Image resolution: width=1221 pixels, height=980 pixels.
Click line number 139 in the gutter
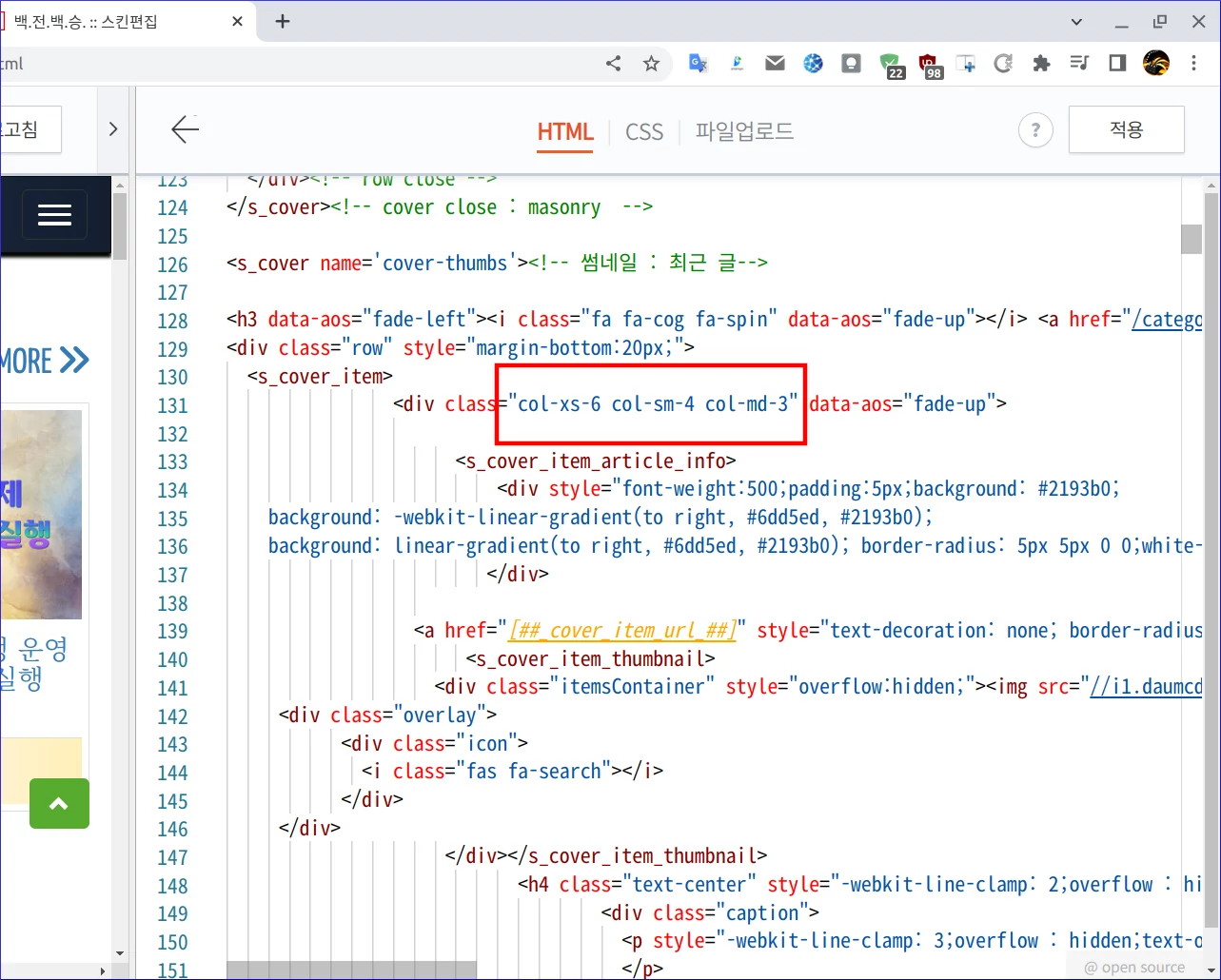172,632
